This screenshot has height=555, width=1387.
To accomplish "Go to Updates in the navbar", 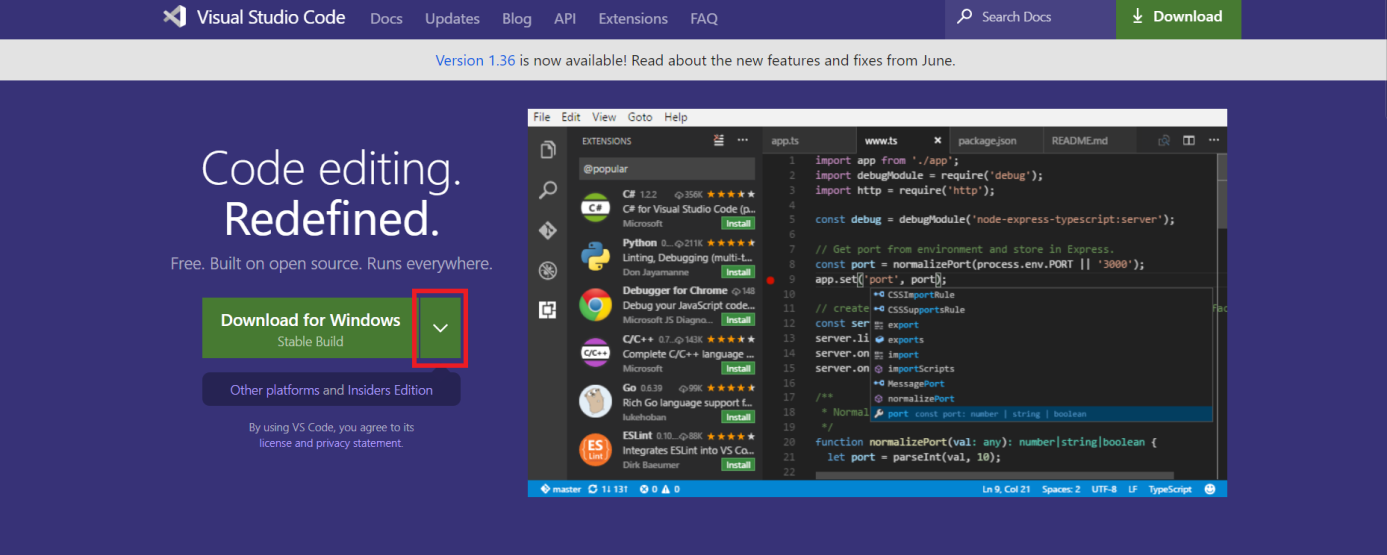I will click(x=452, y=18).
